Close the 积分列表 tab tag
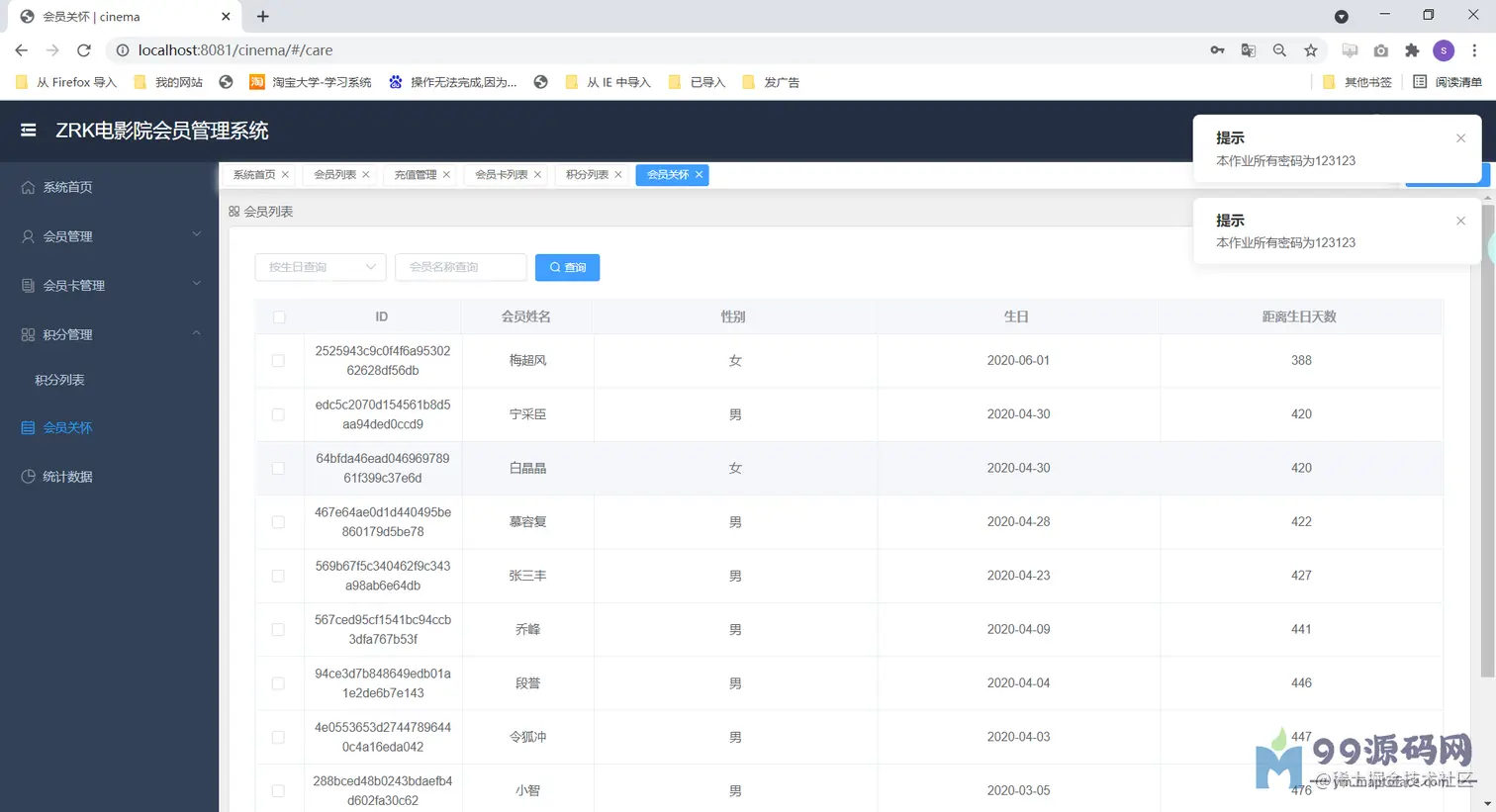The image size is (1496, 812). coord(618,175)
